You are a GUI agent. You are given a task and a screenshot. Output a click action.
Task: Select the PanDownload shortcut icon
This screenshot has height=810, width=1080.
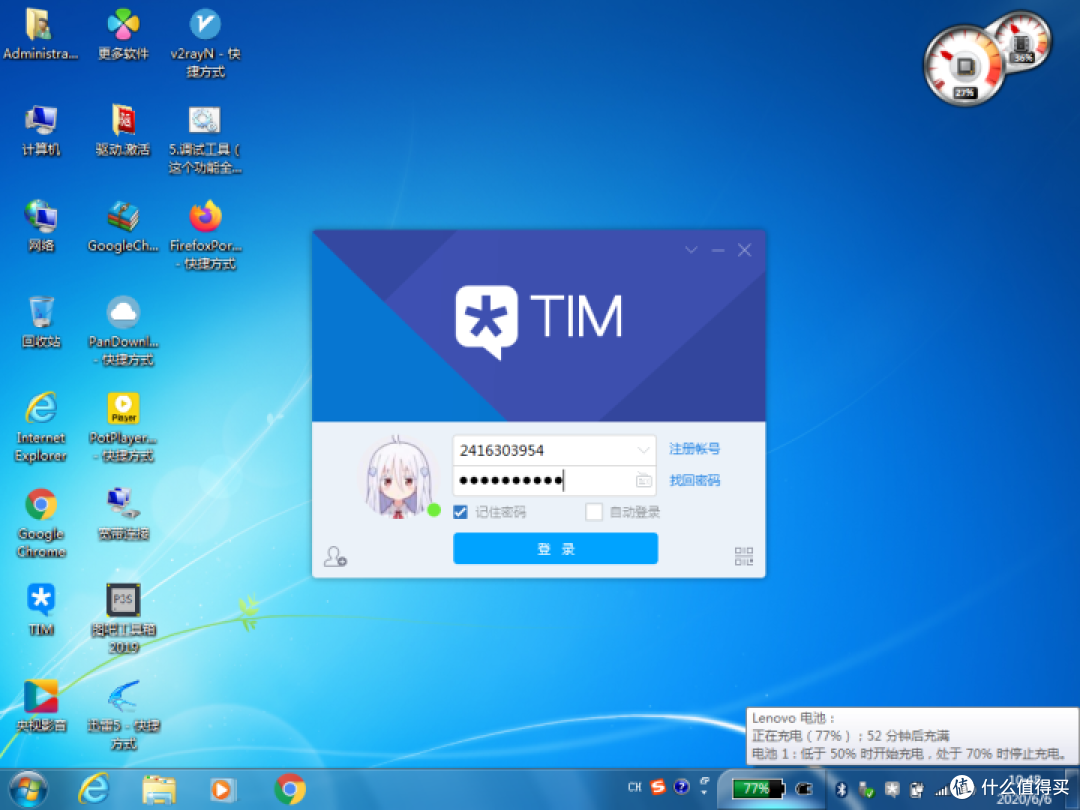coord(123,331)
